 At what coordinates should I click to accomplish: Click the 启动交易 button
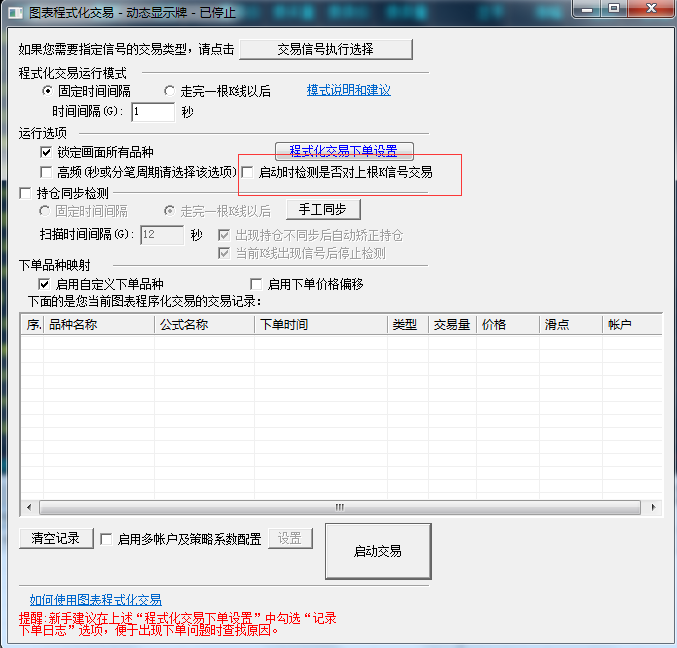378,551
